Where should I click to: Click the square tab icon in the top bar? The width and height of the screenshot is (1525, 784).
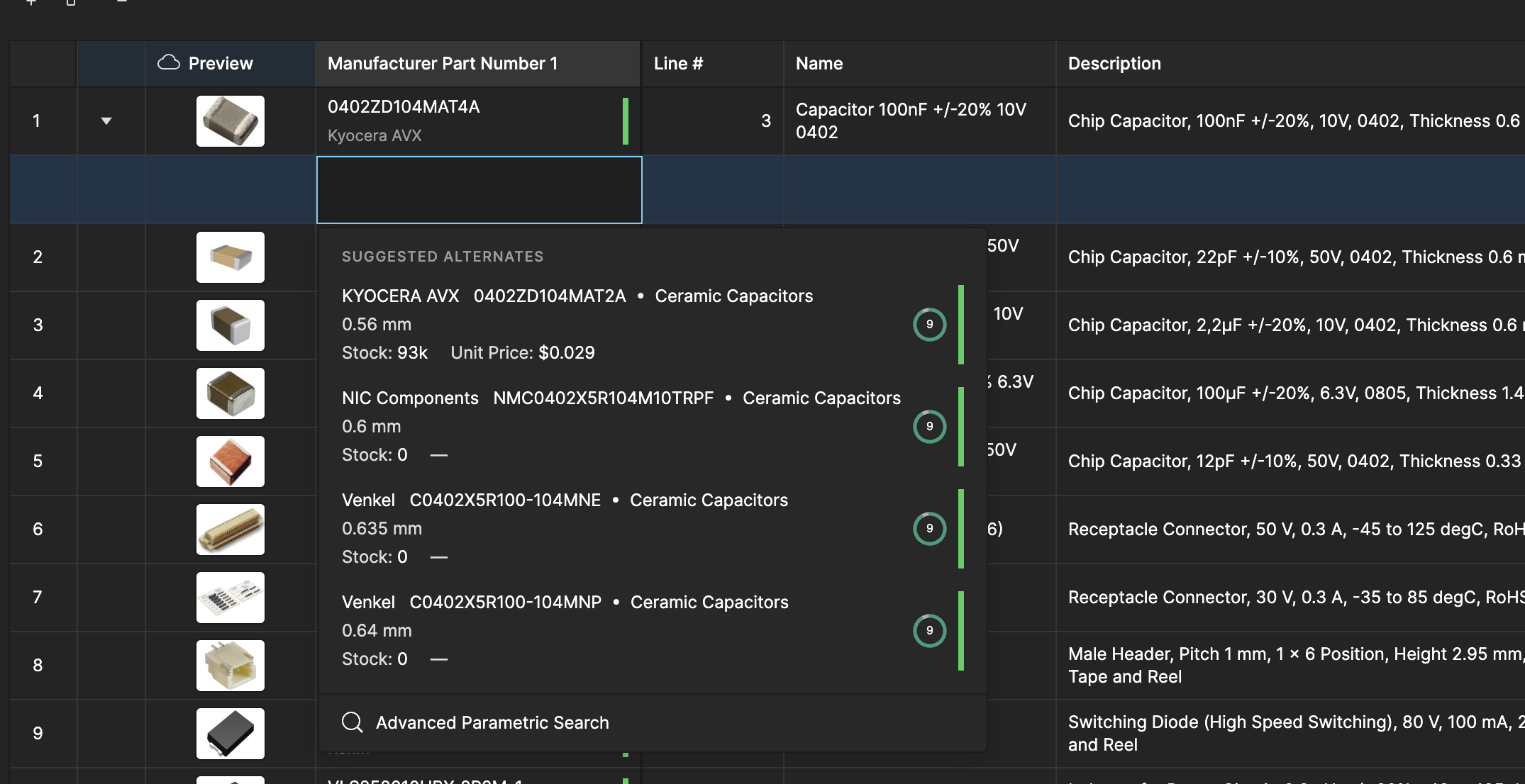pos(70,3)
